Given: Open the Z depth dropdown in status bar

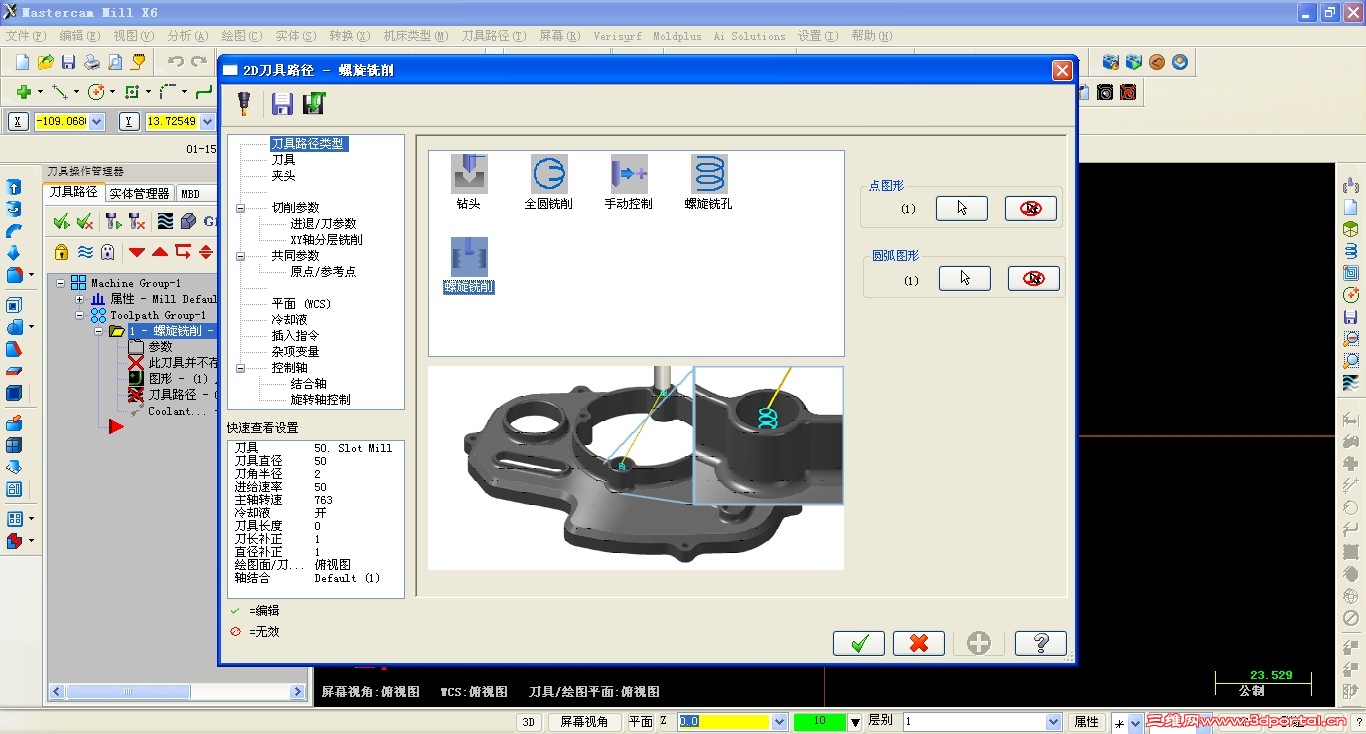Looking at the screenshot, I should point(780,722).
